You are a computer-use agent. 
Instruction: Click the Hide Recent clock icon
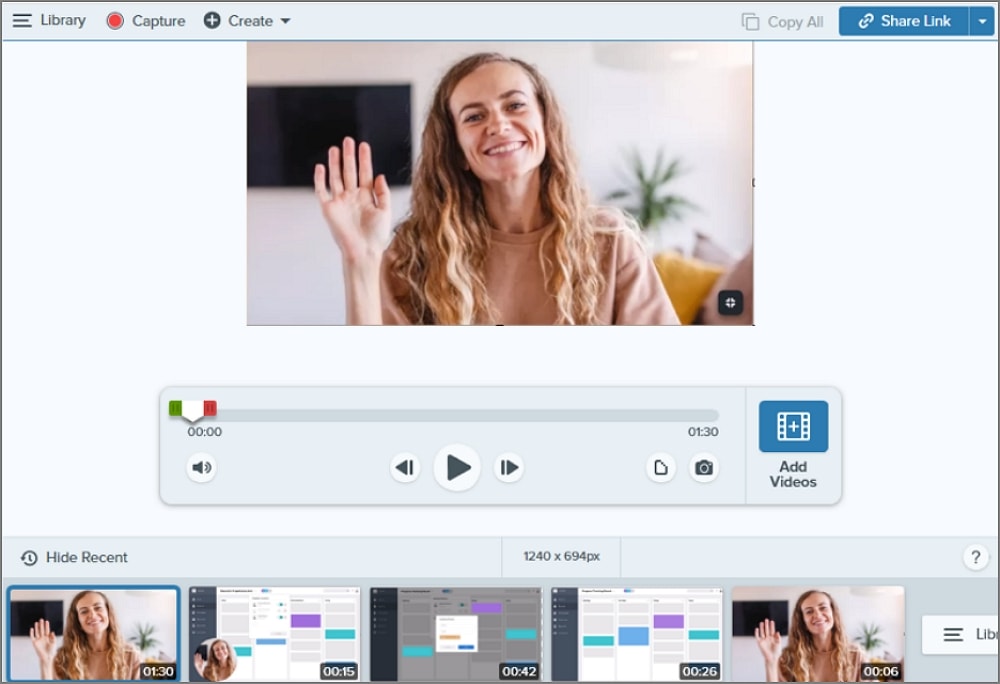(x=29, y=558)
